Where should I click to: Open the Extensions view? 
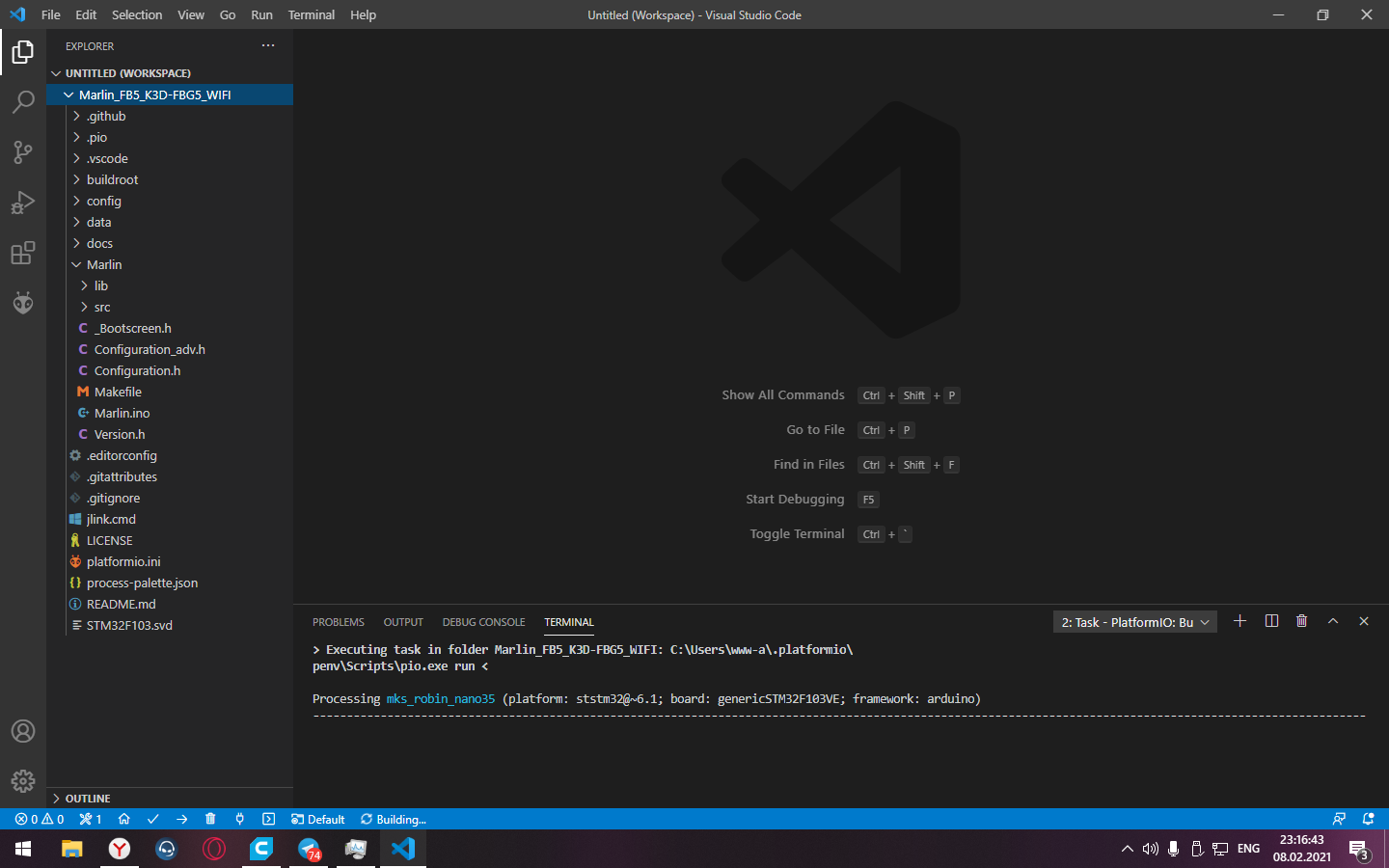pyautogui.click(x=23, y=253)
